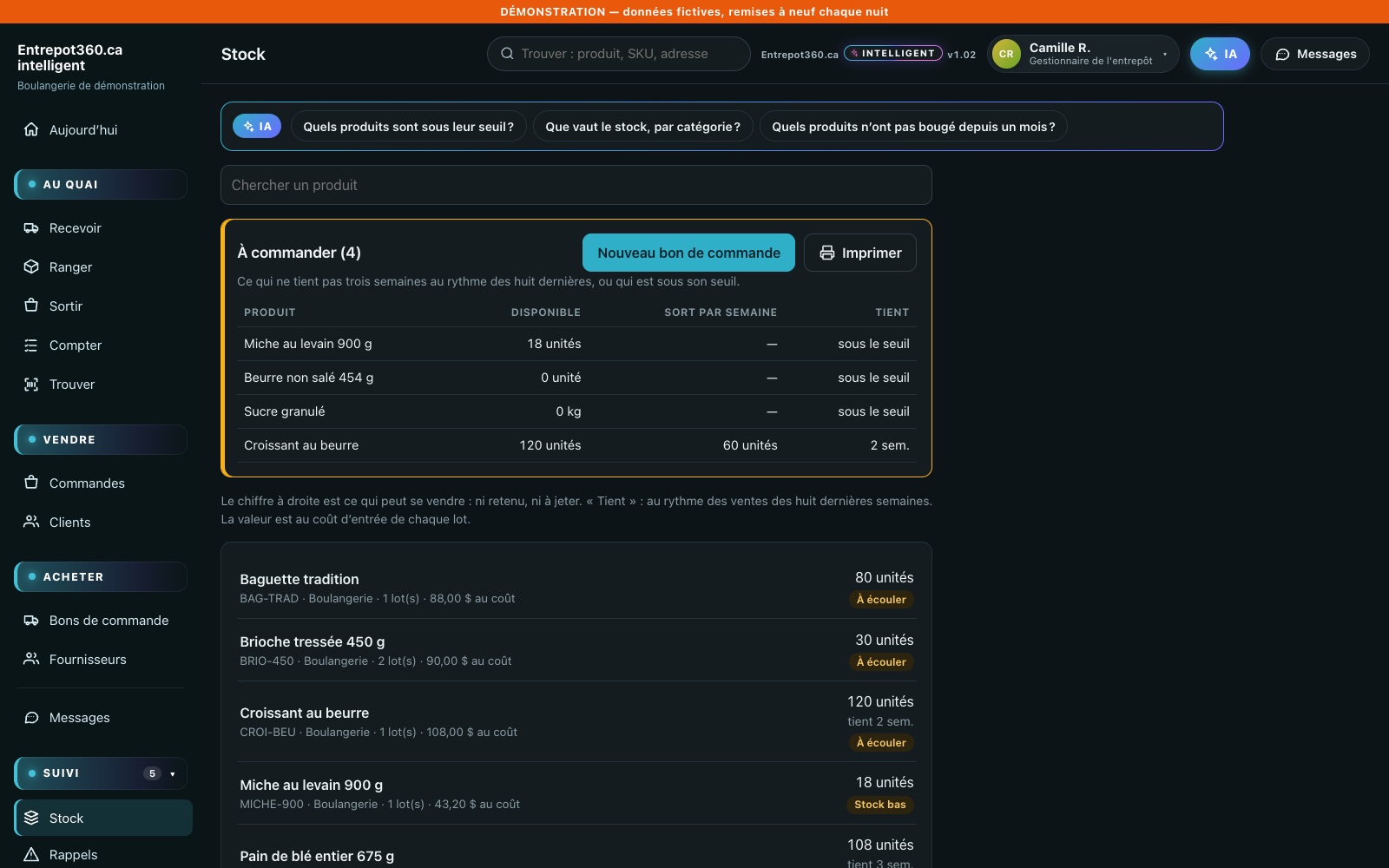Image resolution: width=1389 pixels, height=868 pixels.
Task: Click the Fournisseurs people icon
Action: pos(31,659)
